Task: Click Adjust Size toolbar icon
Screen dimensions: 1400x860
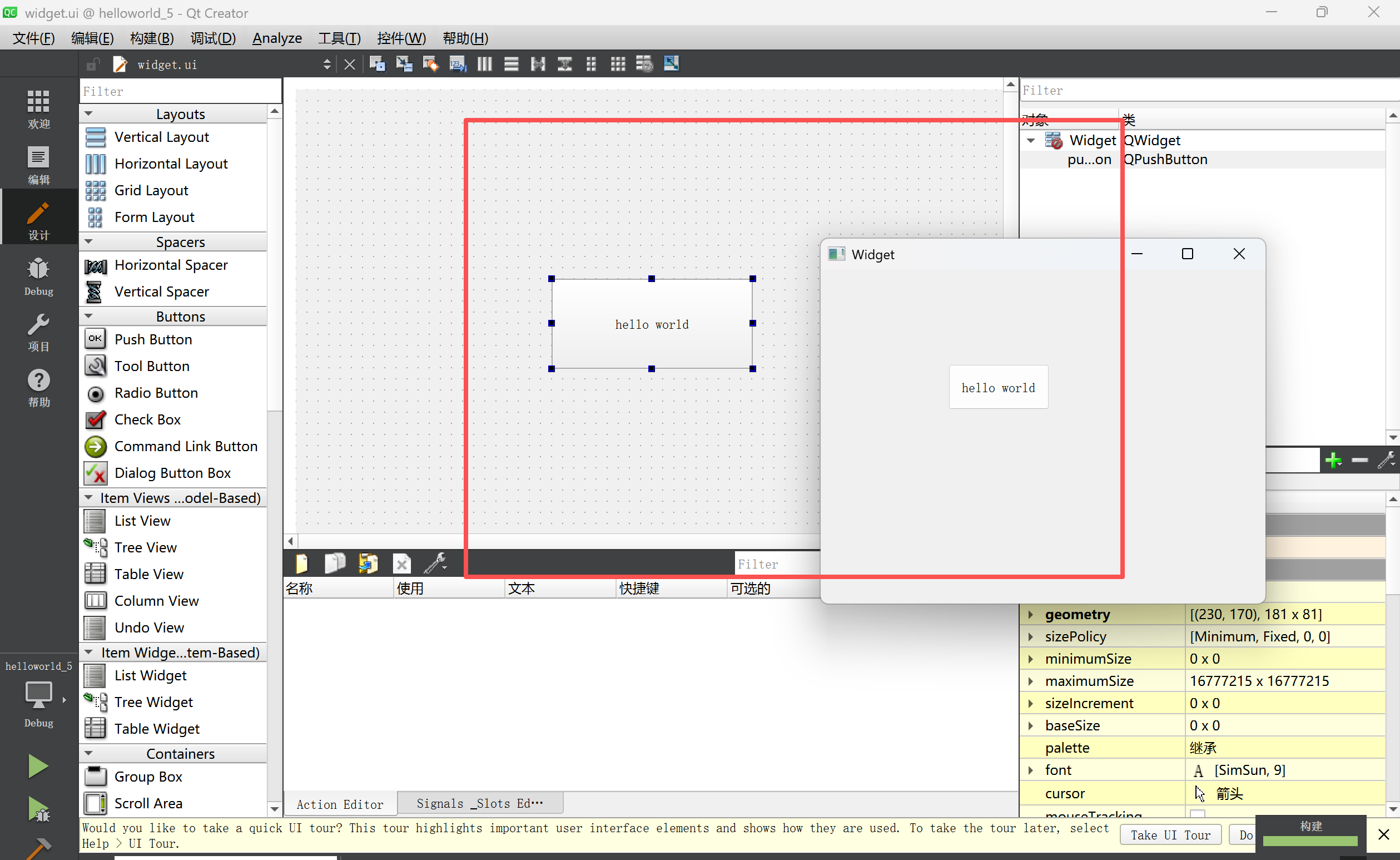Action: tap(671, 64)
